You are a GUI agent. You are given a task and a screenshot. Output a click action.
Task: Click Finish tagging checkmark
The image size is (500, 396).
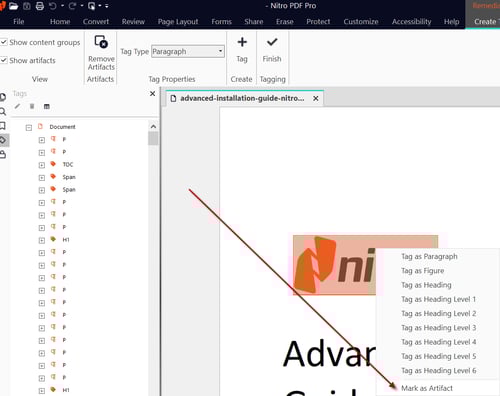coord(272,49)
